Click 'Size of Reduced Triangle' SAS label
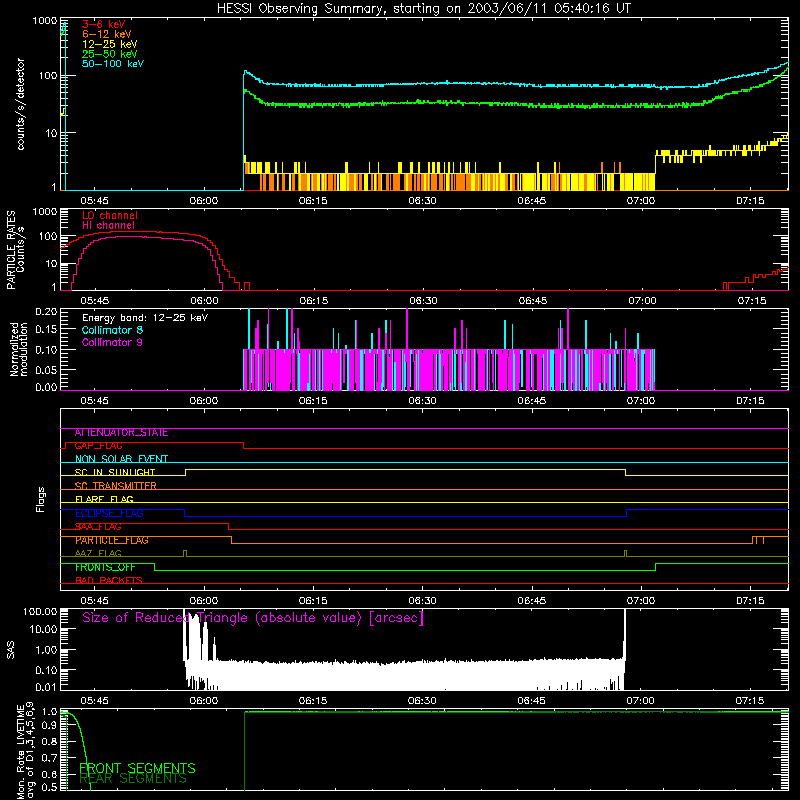The image size is (800, 800). tap(253, 618)
